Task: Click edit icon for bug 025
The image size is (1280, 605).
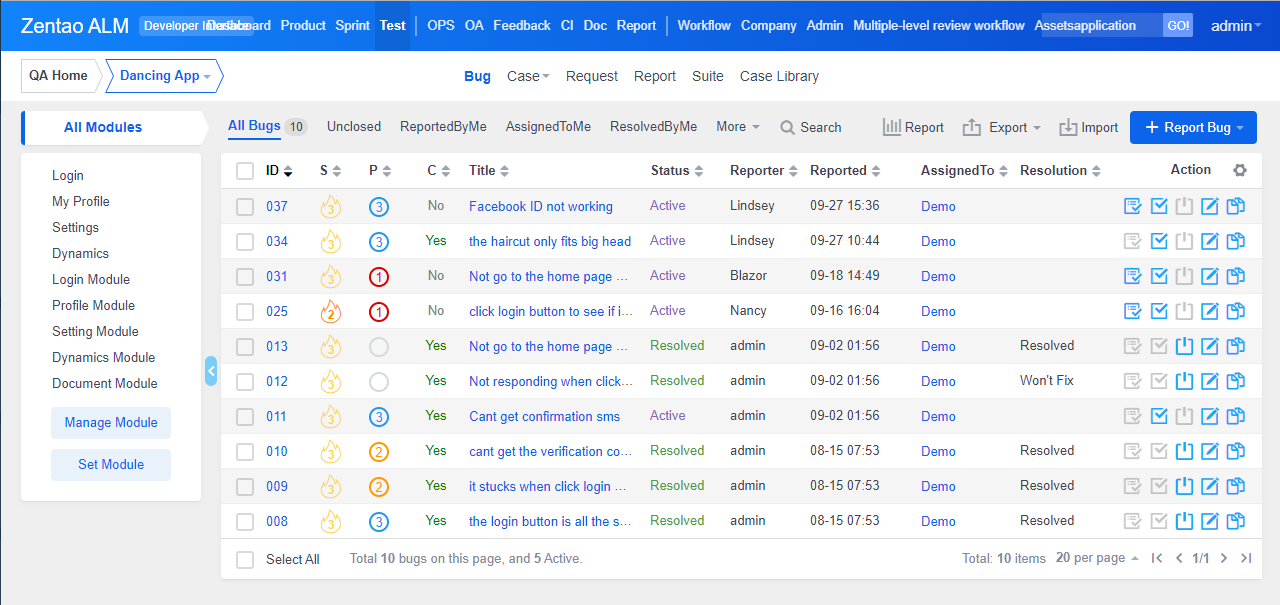Action: tap(1210, 311)
